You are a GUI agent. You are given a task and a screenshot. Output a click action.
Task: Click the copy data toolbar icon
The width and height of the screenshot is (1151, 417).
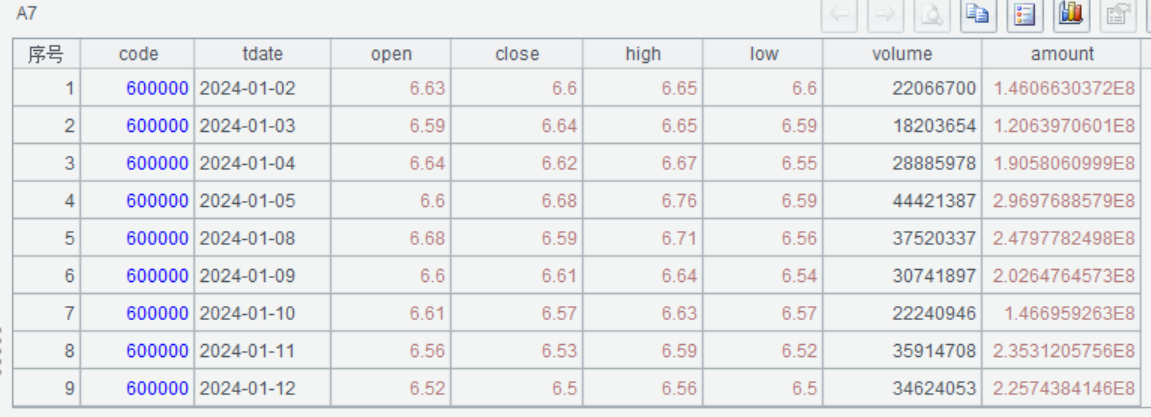976,15
